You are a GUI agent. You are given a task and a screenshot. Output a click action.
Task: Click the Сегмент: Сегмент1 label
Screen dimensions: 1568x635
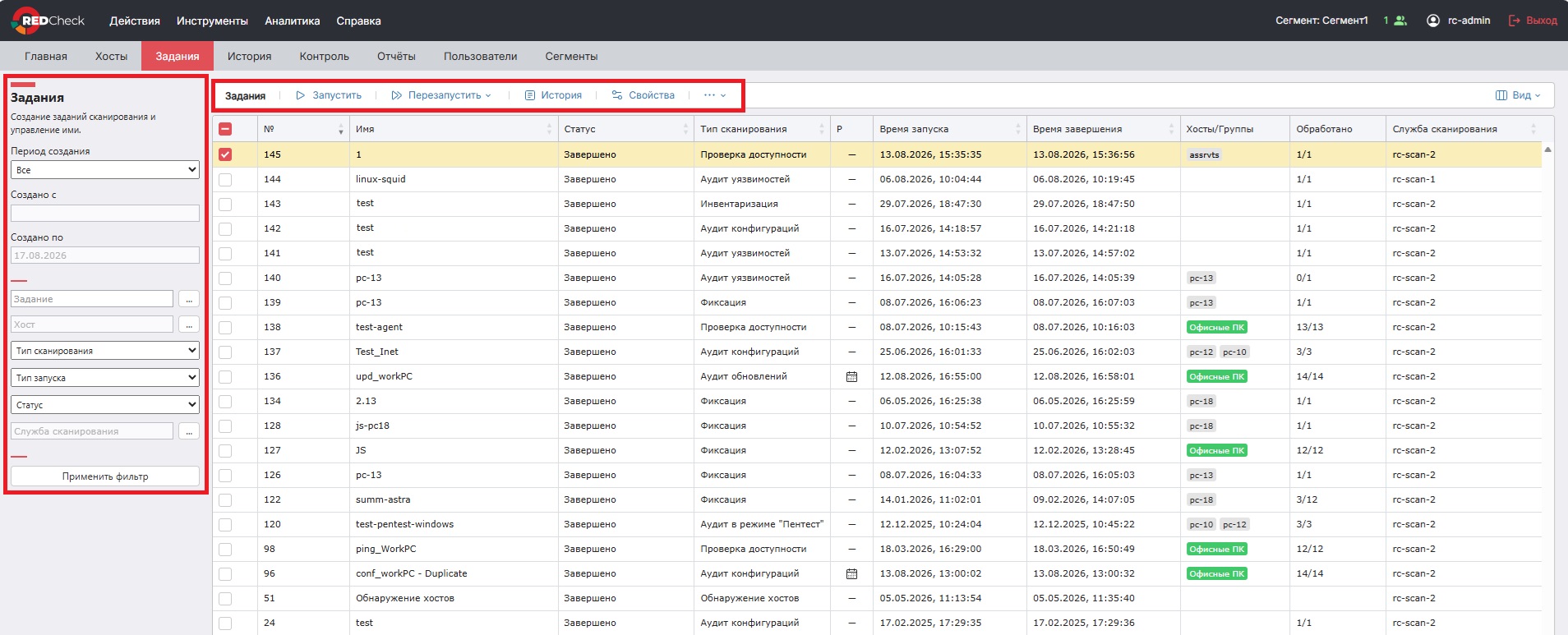[x=1321, y=21]
